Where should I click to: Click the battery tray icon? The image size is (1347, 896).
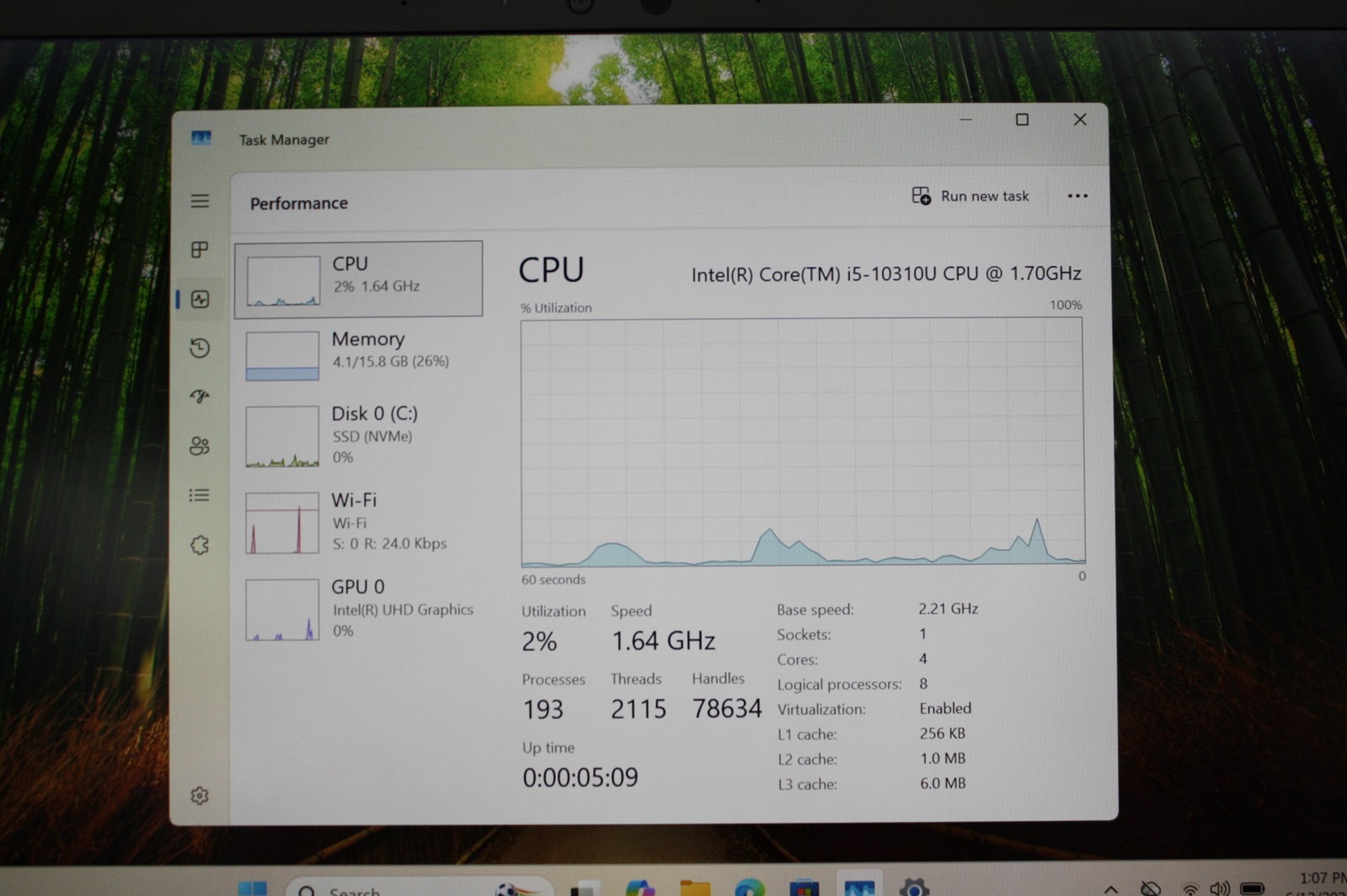pos(1253,888)
